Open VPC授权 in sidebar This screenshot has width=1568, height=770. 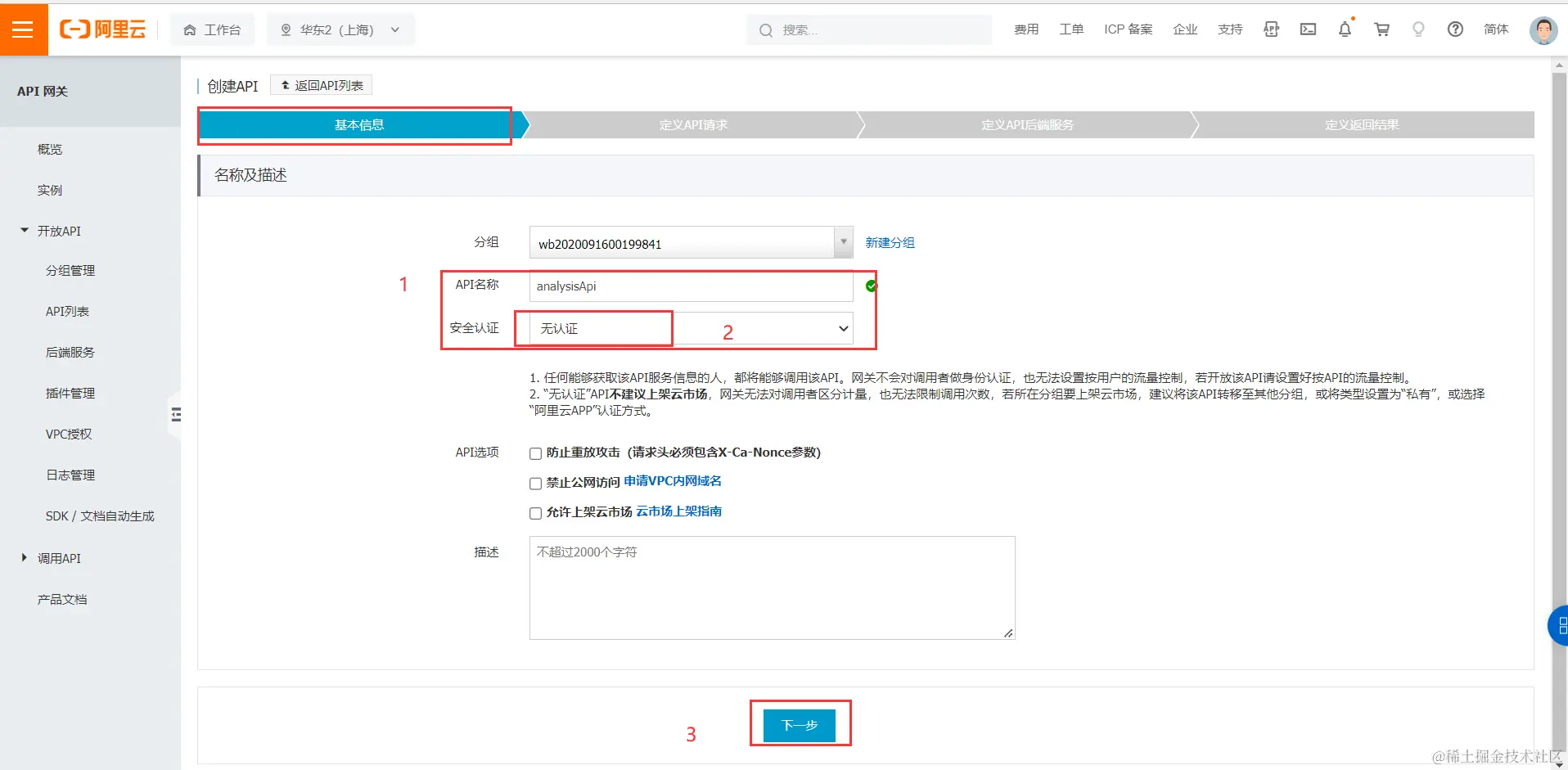point(69,434)
